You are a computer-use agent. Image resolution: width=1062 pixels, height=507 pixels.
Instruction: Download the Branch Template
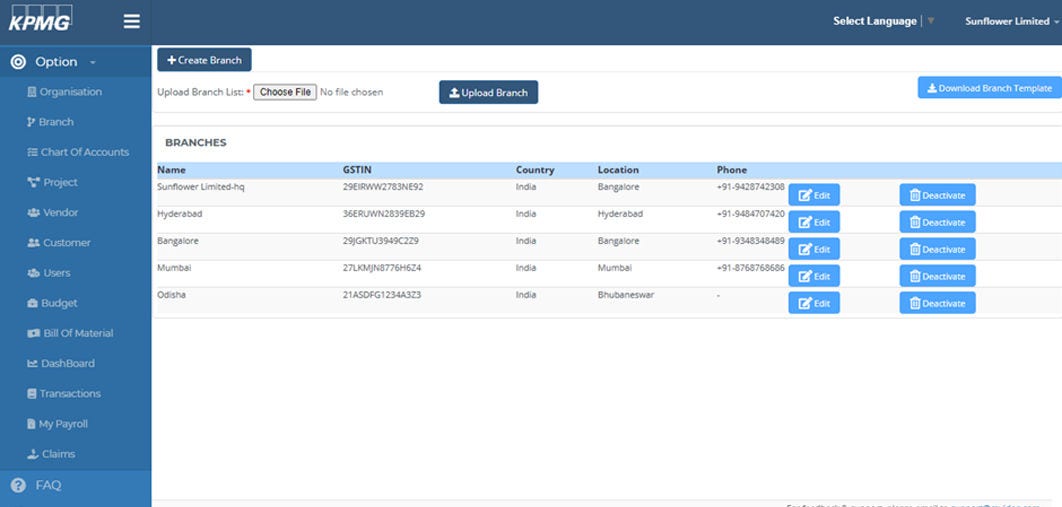(x=989, y=88)
